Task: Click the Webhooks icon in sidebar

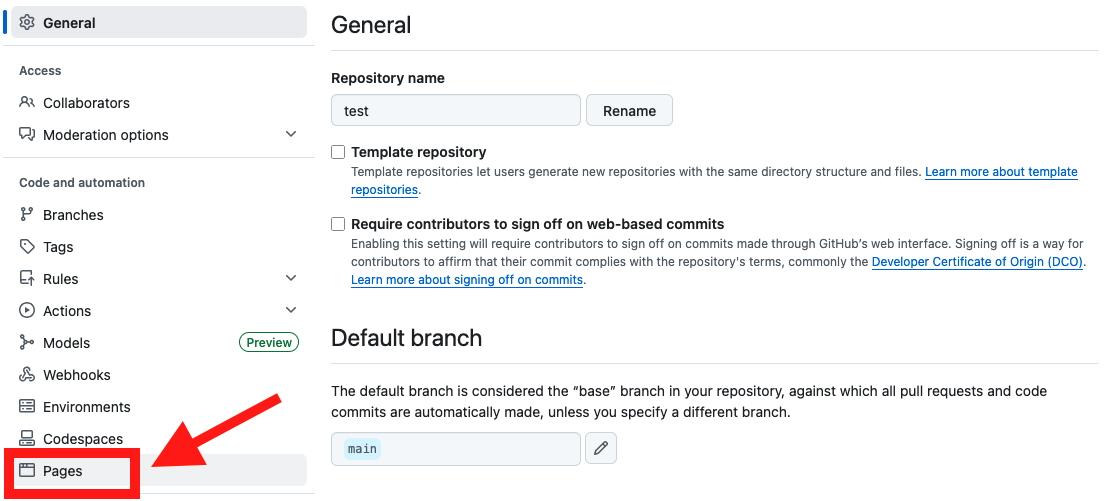Action: pos(27,375)
